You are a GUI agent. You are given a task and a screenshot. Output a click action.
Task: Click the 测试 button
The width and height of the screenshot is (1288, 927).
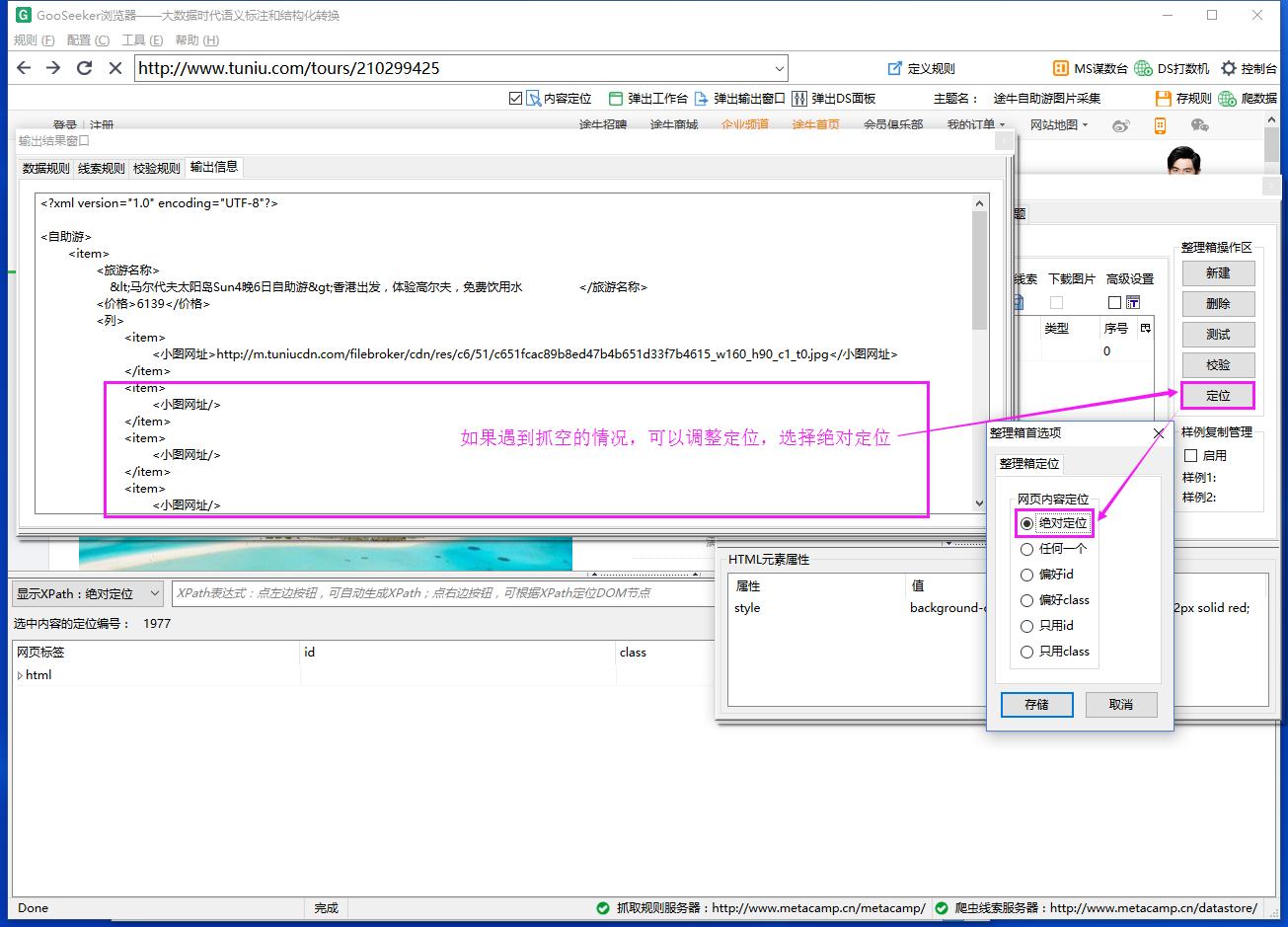coord(1218,335)
